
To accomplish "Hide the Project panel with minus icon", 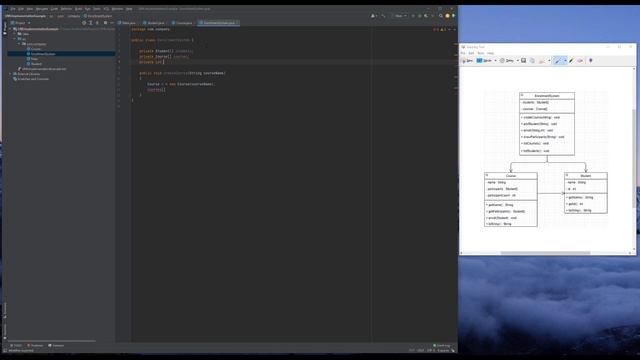I will [112, 23].
